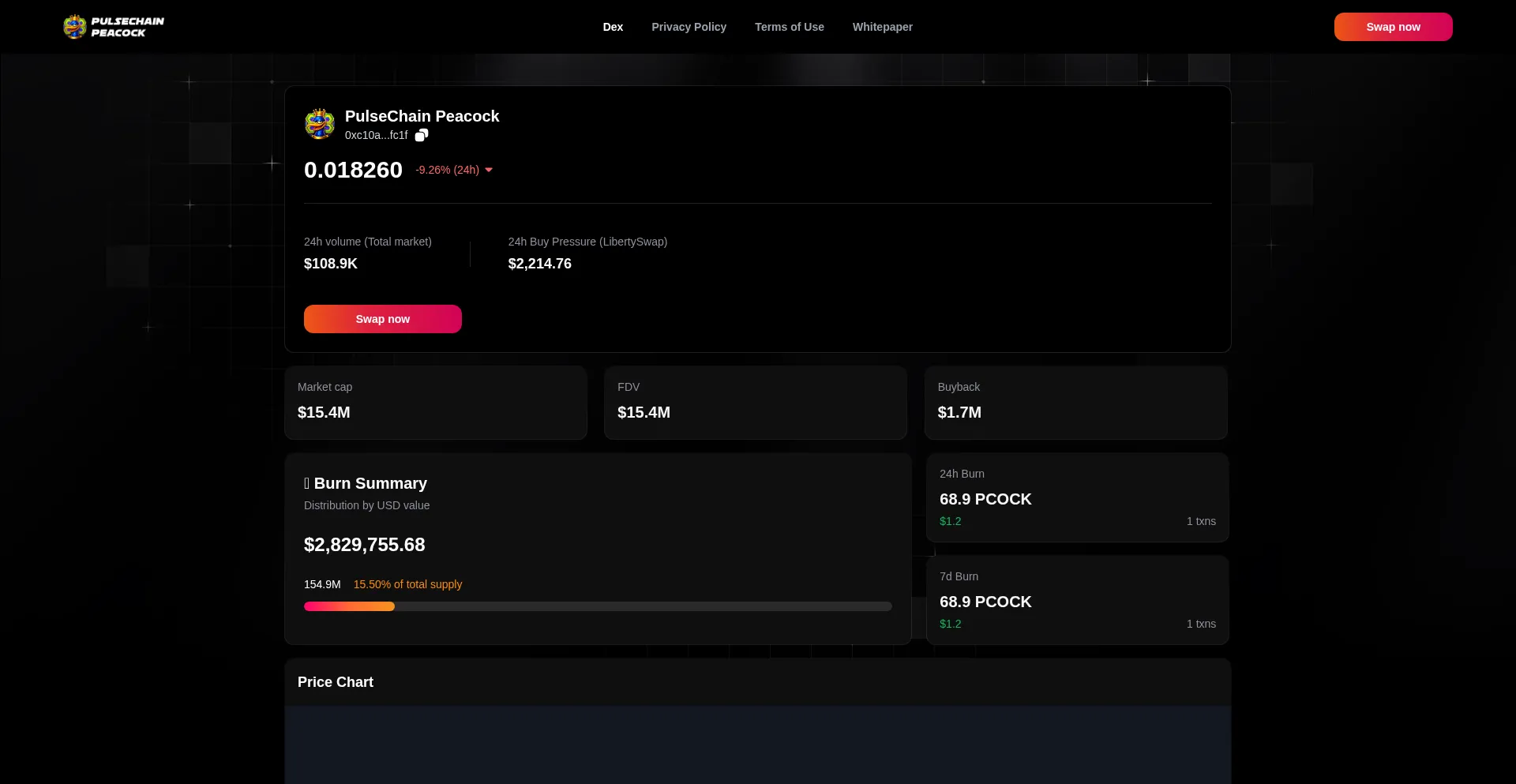The width and height of the screenshot is (1516, 784).
Task: Copy the contract address with the copy icon
Action: [422, 135]
